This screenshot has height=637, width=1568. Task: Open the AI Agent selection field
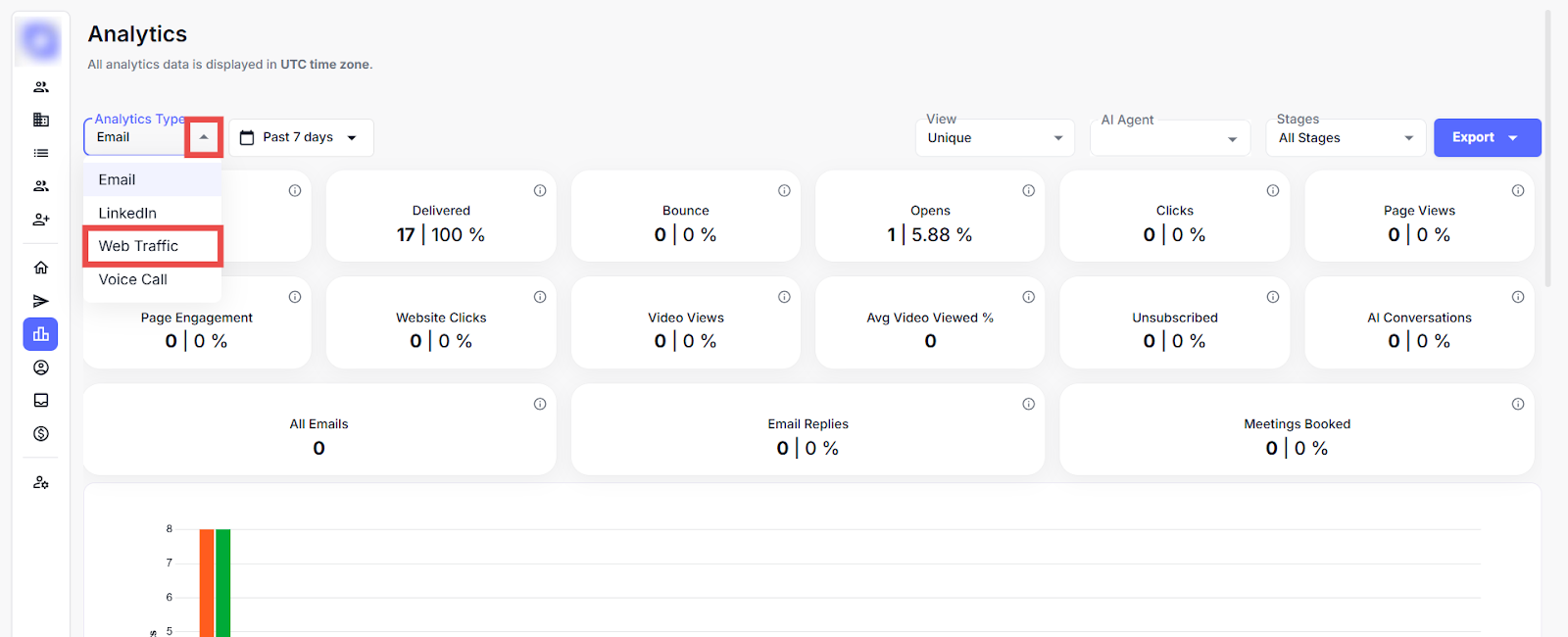click(x=1169, y=138)
